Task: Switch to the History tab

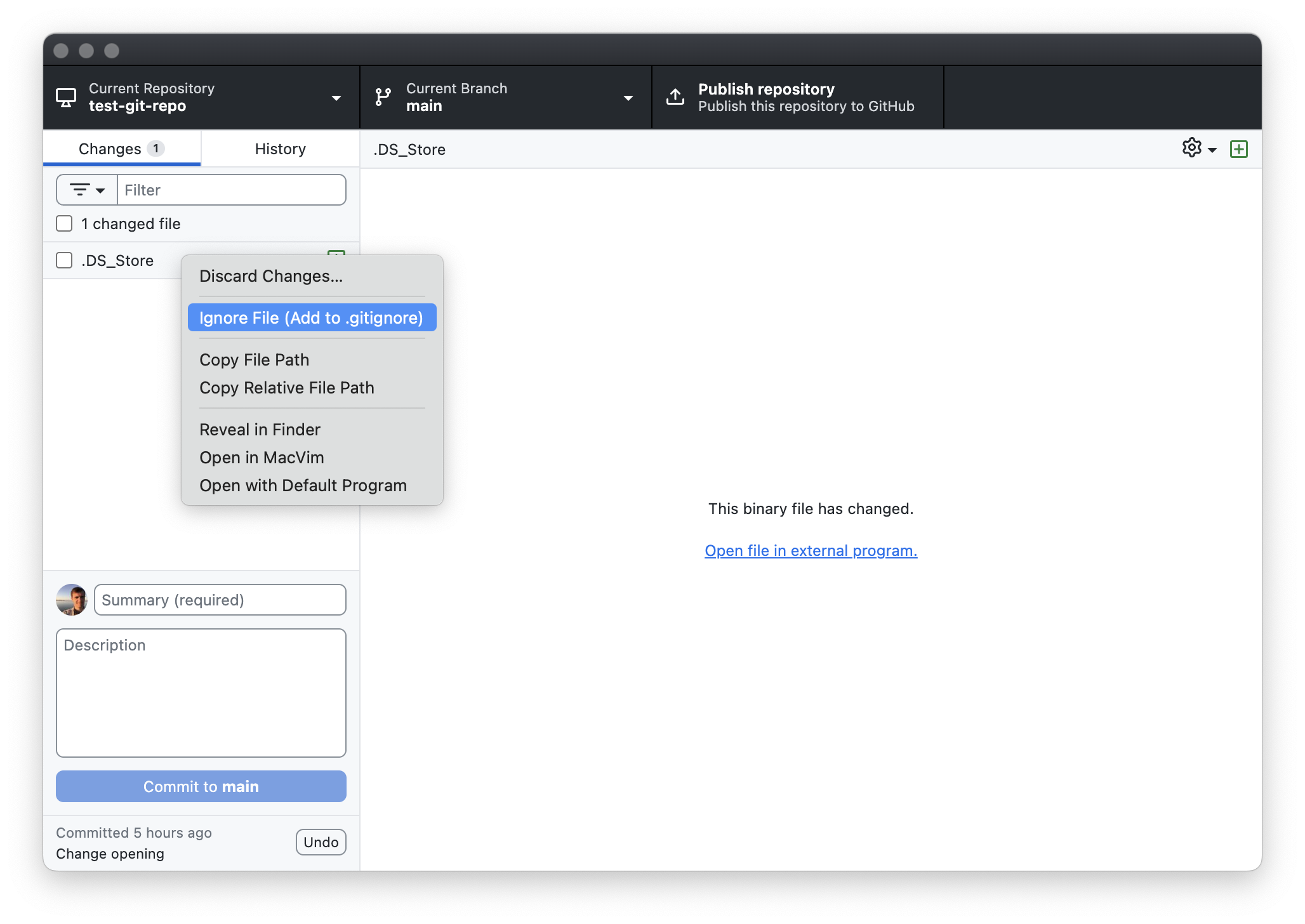Action: coord(281,148)
